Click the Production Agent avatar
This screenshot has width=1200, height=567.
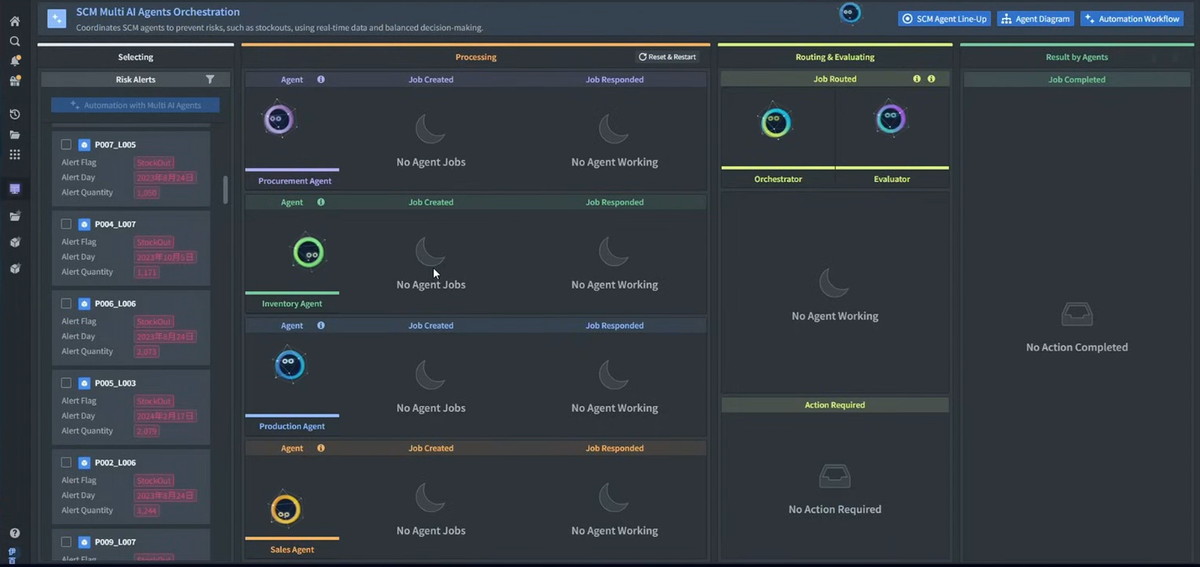[x=289, y=364]
